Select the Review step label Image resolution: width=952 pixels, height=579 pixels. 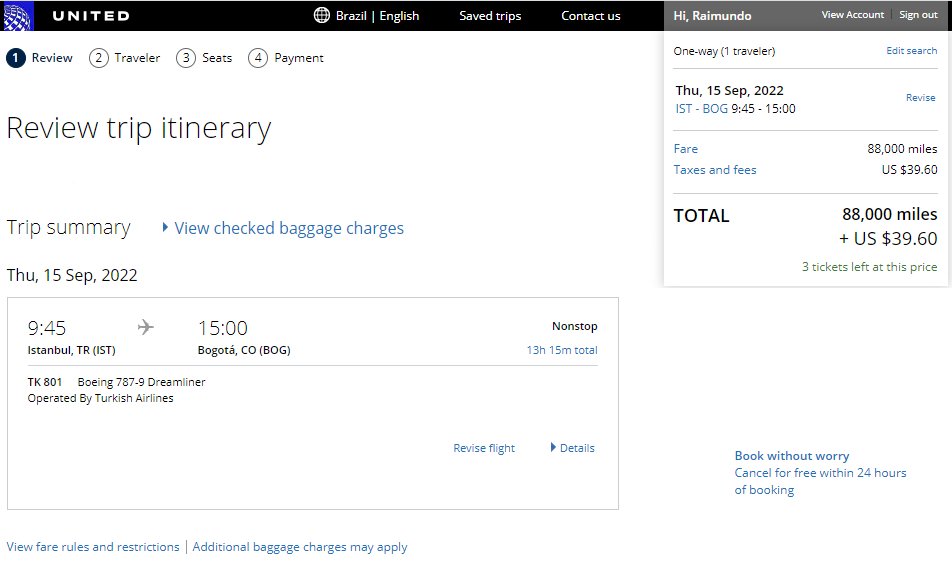52,58
